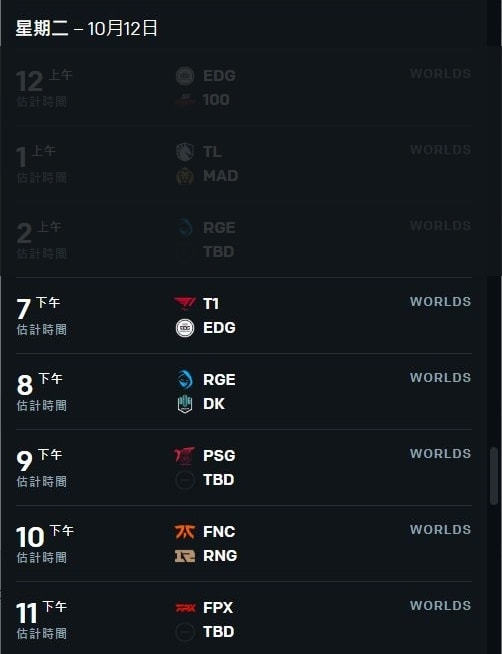Select the dimmed TL vs MAD match

coord(244,164)
